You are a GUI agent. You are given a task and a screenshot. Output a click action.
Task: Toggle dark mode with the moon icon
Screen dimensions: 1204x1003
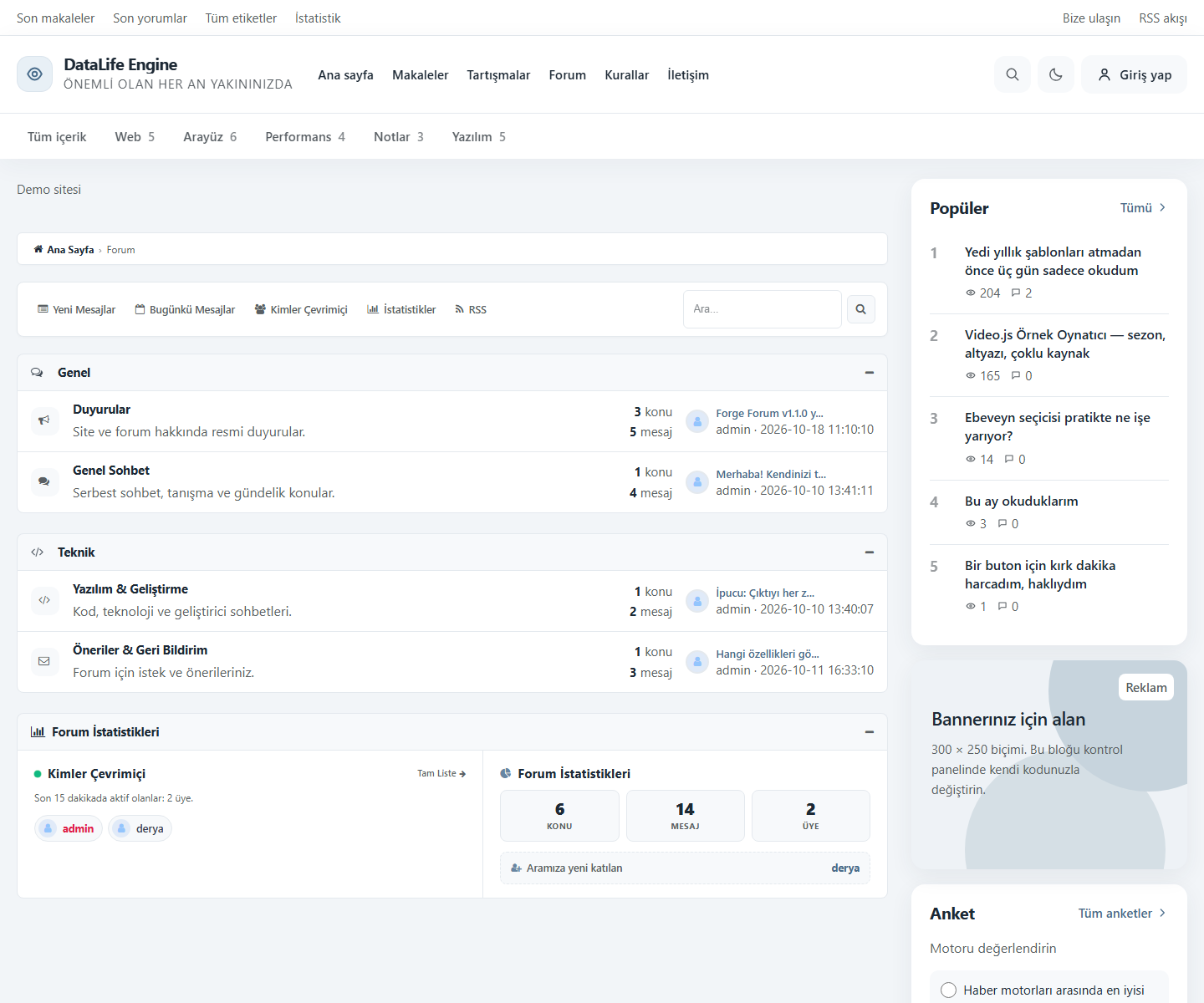pyautogui.click(x=1056, y=74)
